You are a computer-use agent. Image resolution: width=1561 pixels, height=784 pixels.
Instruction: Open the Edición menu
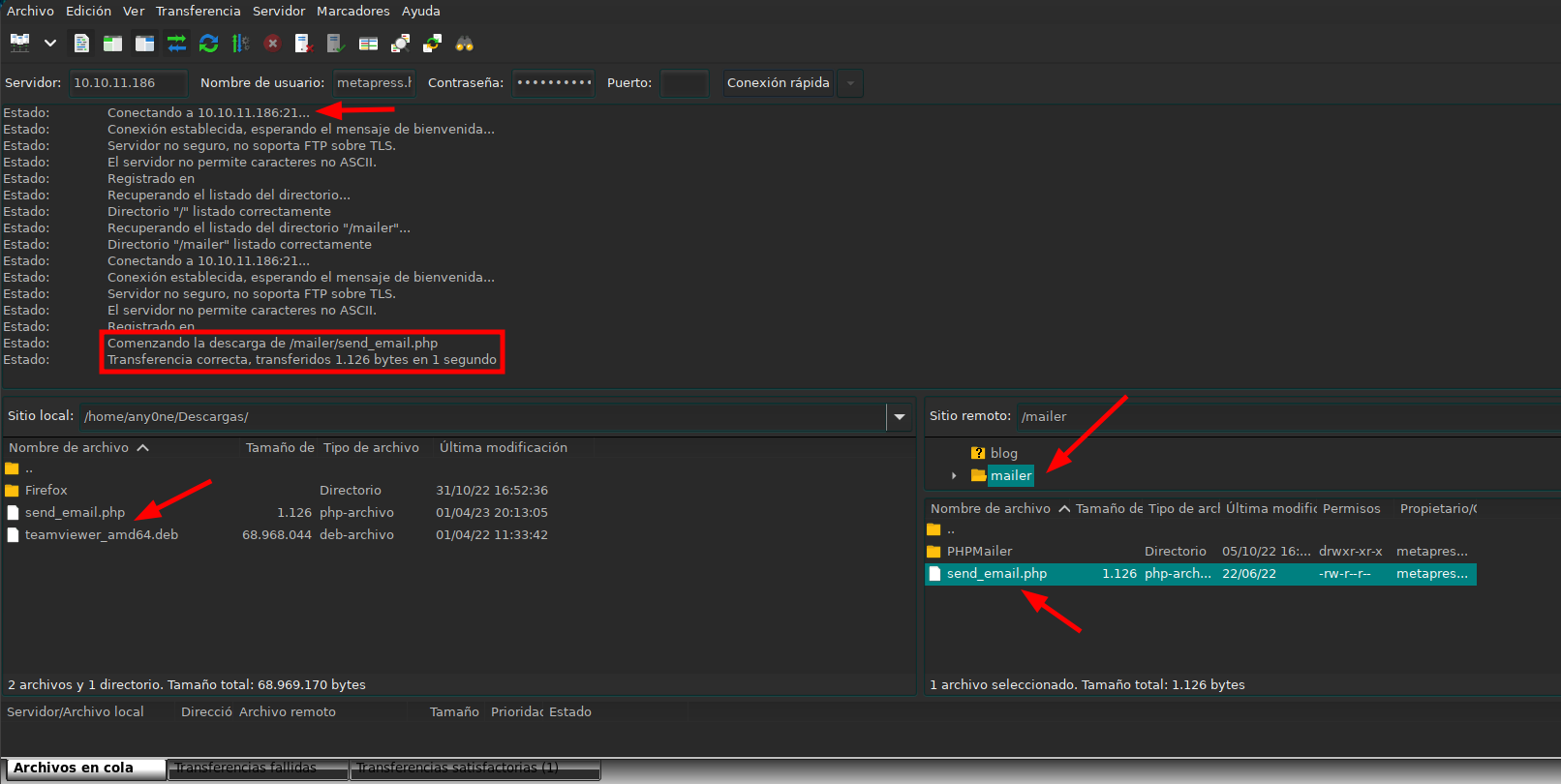(88, 11)
